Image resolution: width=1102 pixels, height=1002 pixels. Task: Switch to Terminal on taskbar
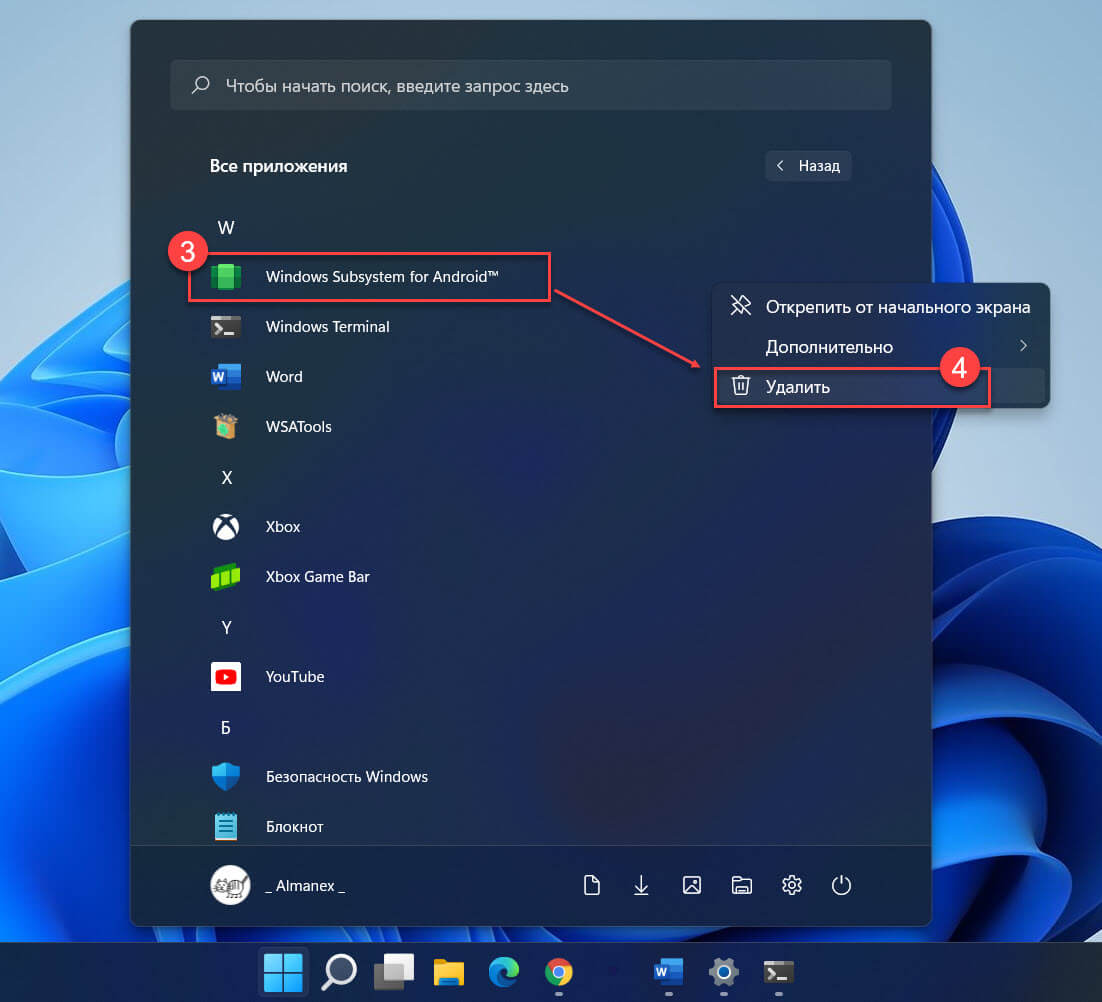[x=779, y=972]
